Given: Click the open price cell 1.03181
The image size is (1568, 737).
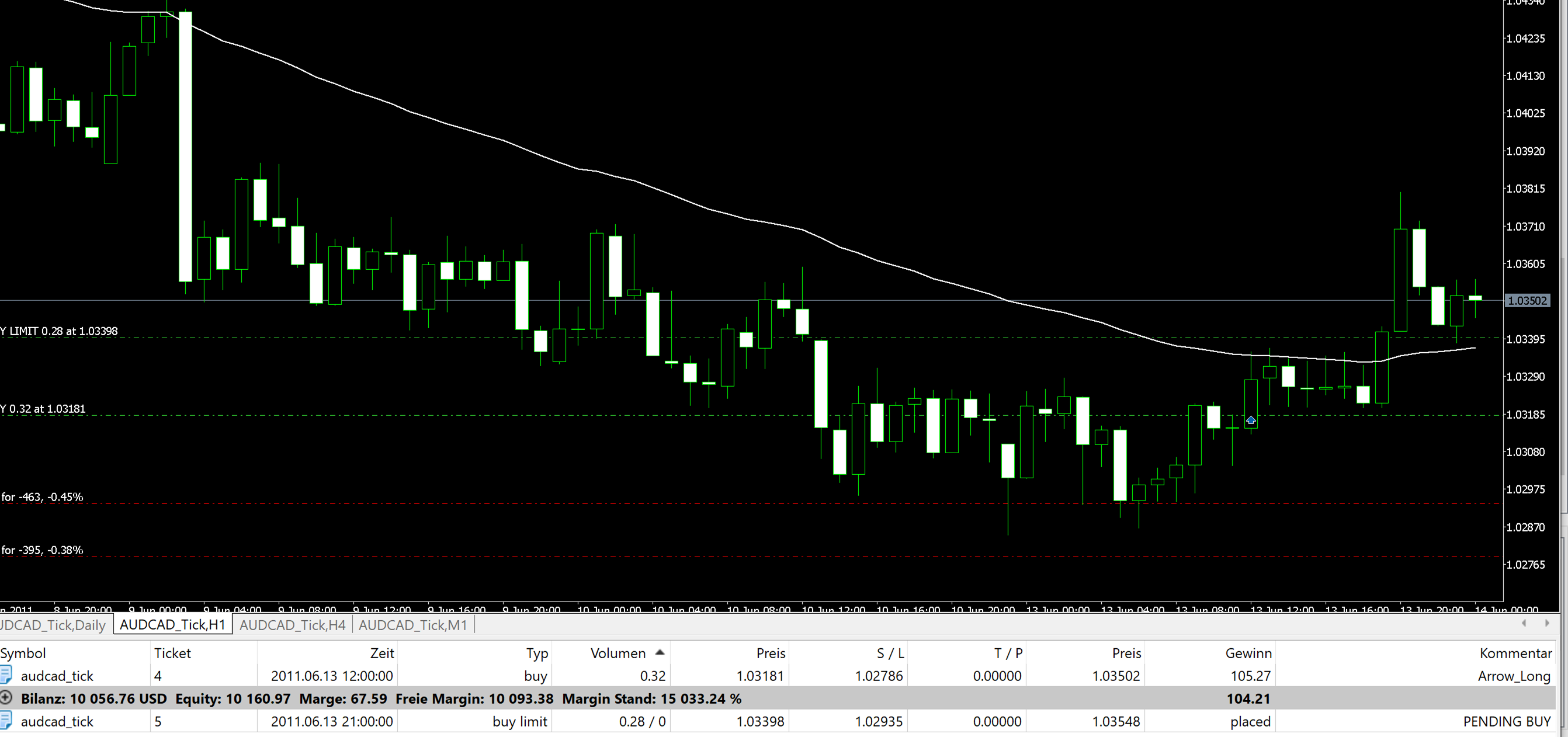Looking at the screenshot, I should (x=760, y=676).
